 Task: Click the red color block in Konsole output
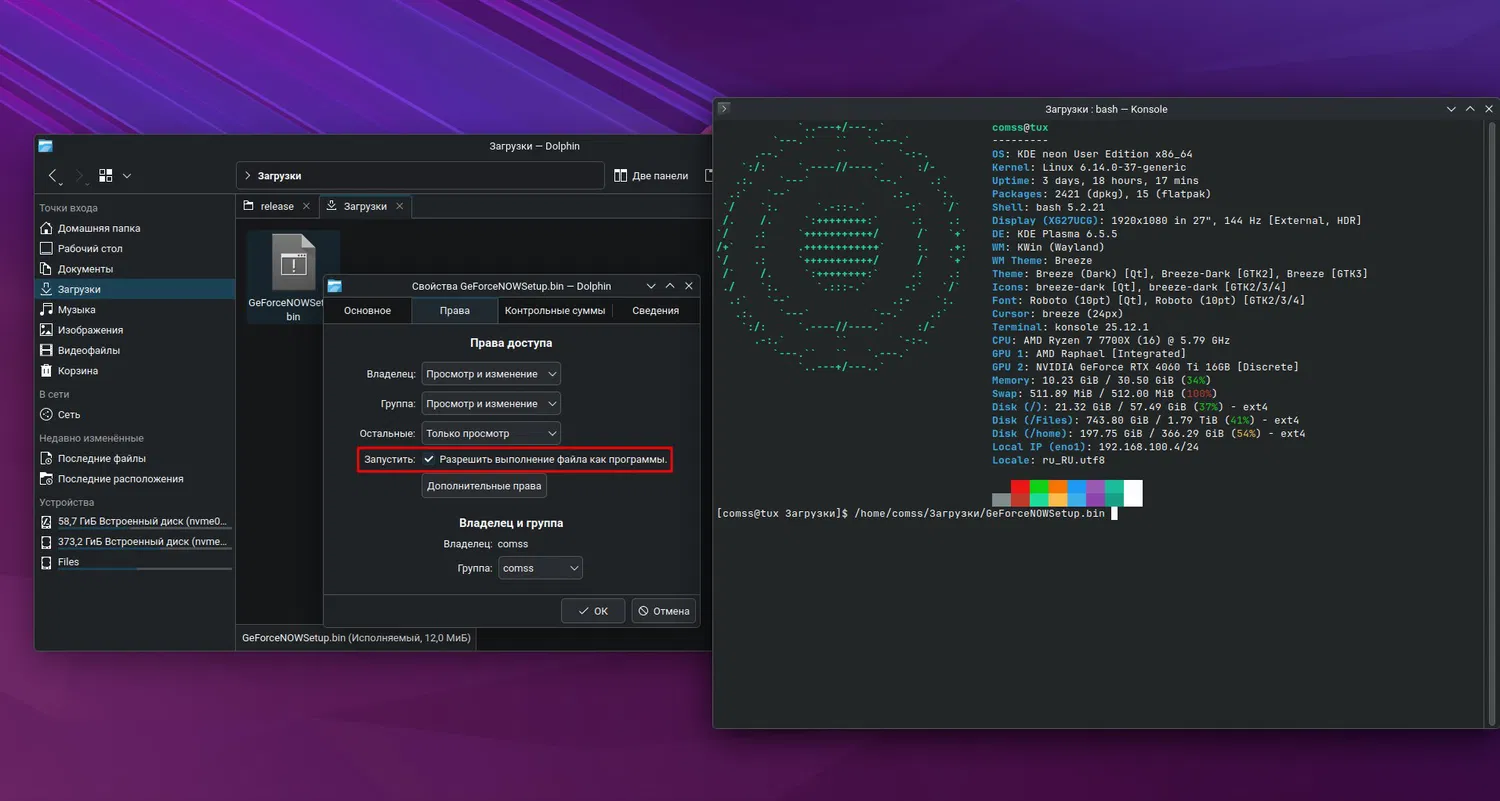[x=1020, y=486]
